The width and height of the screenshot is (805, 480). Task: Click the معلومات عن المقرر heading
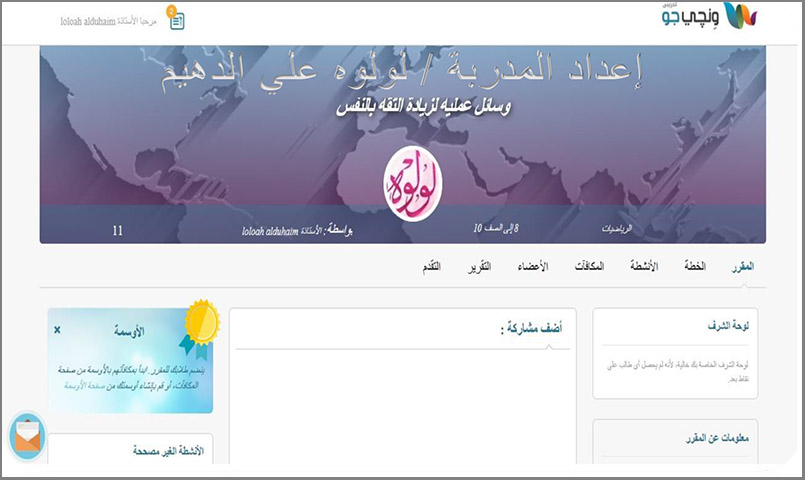click(x=717, y=438)
